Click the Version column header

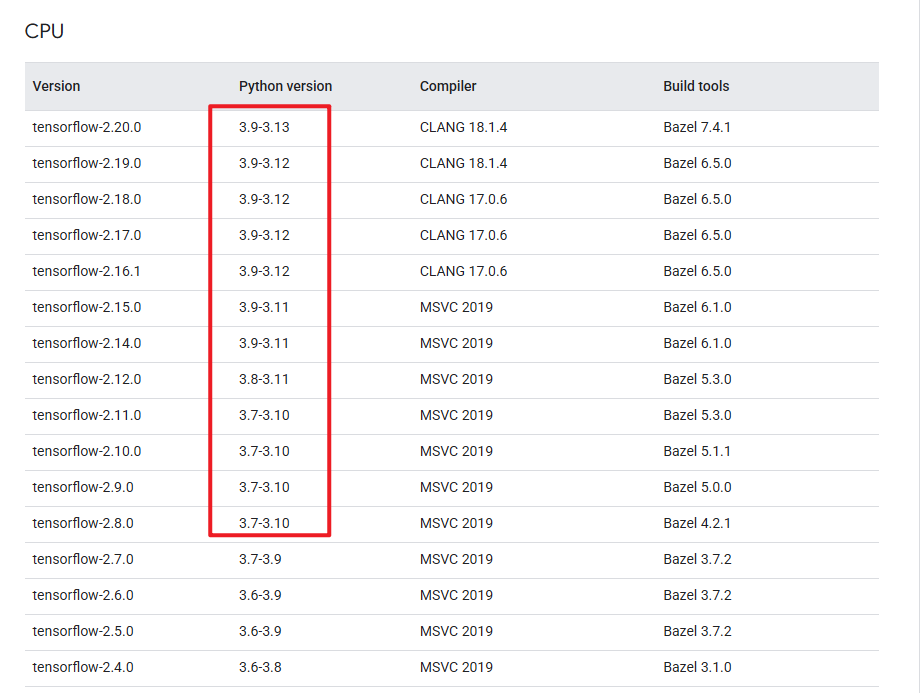57,86
